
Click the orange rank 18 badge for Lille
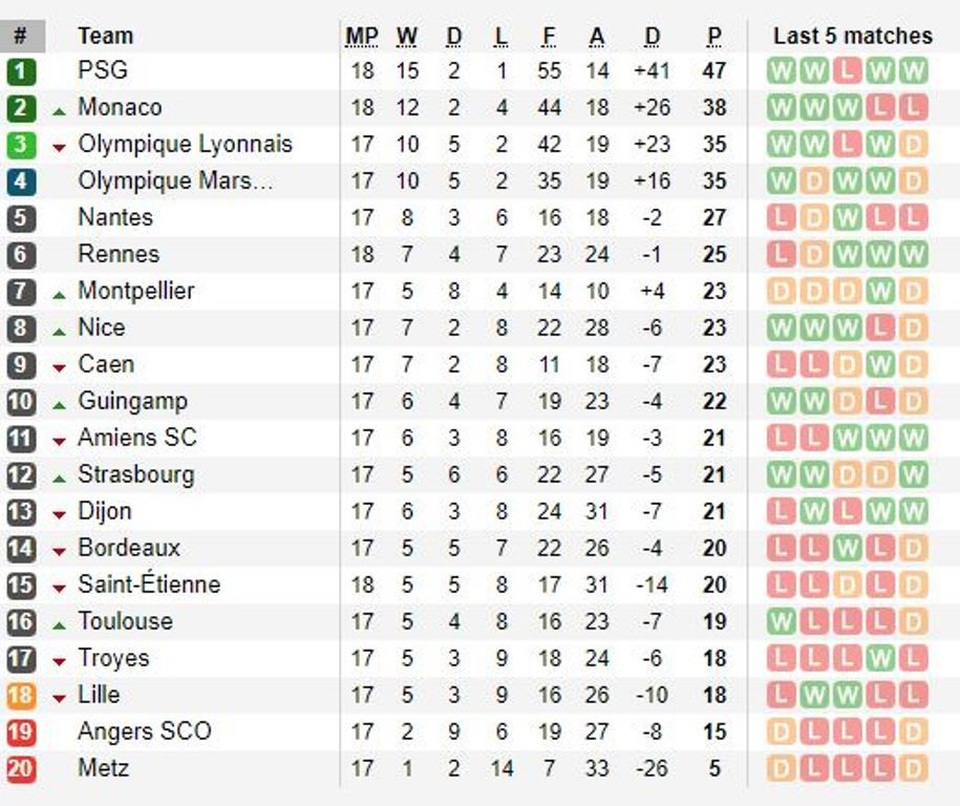click(x=21, y=695)
